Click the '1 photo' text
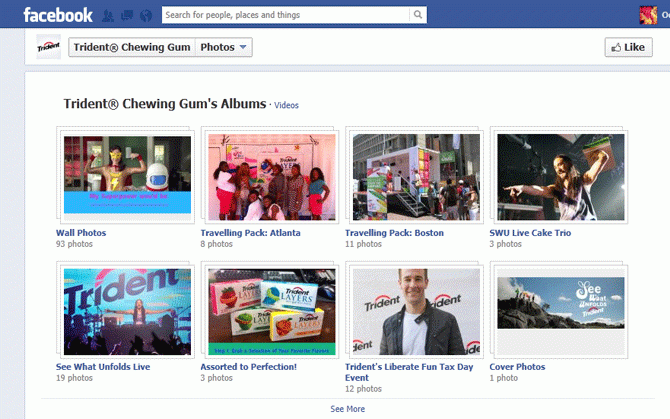Viewport: 670px width, 419px height. 503,378
